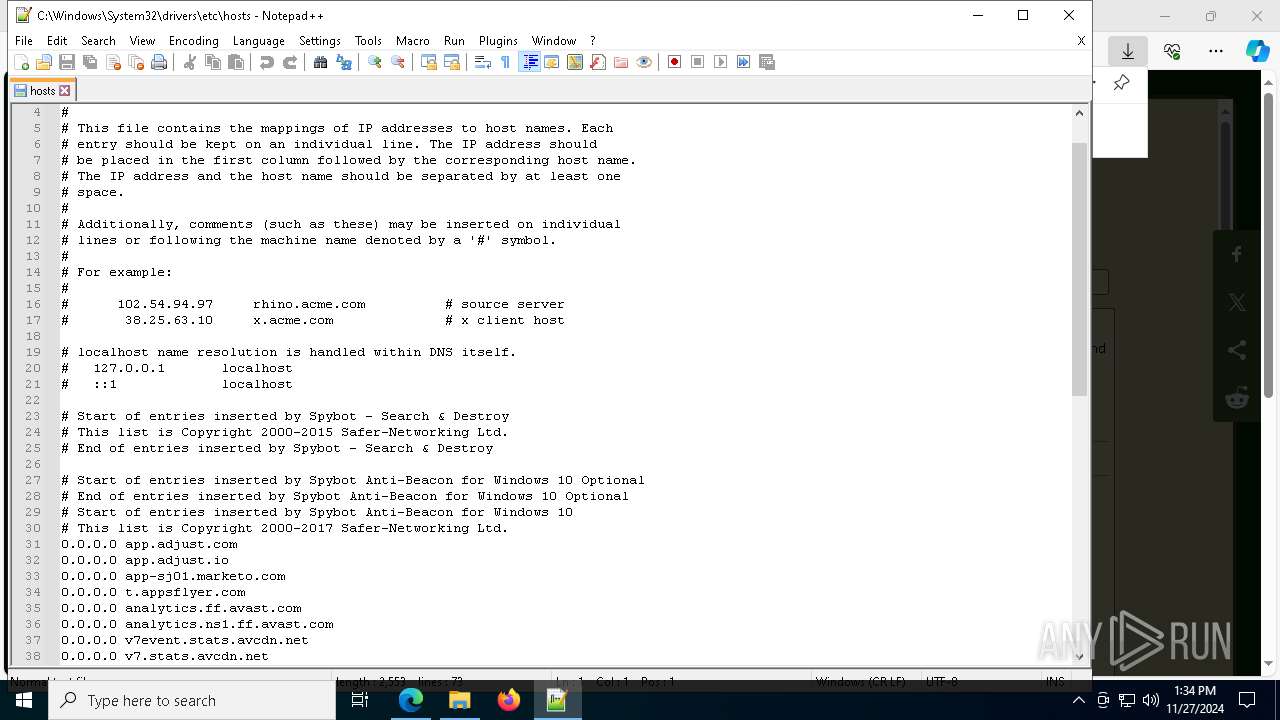Click line 20 localhost 127.0.0.1 entry

(x=176, y=368)
